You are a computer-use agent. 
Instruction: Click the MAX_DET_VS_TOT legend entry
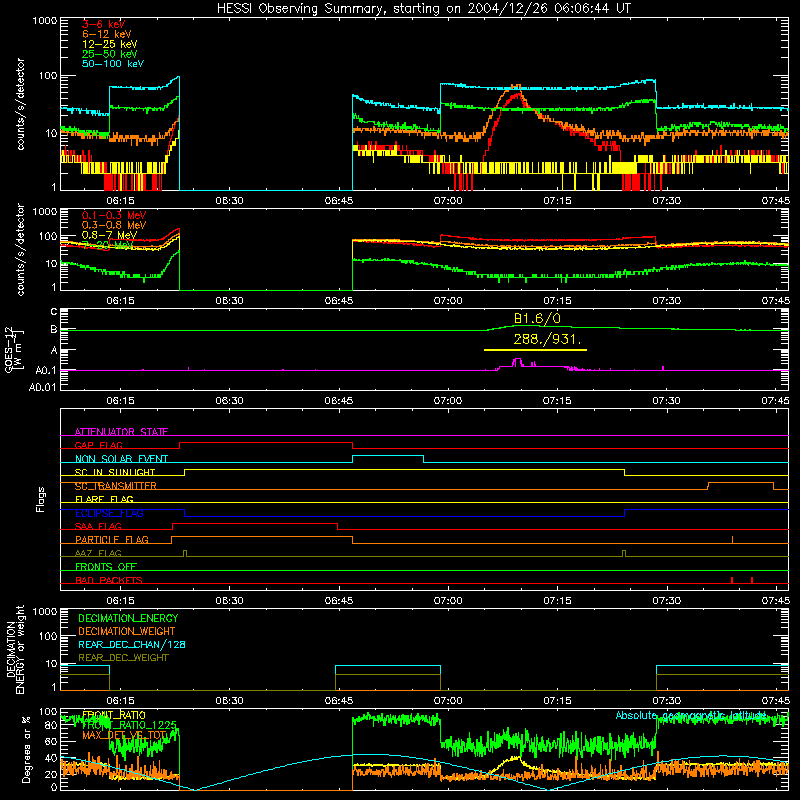point(124,735)
